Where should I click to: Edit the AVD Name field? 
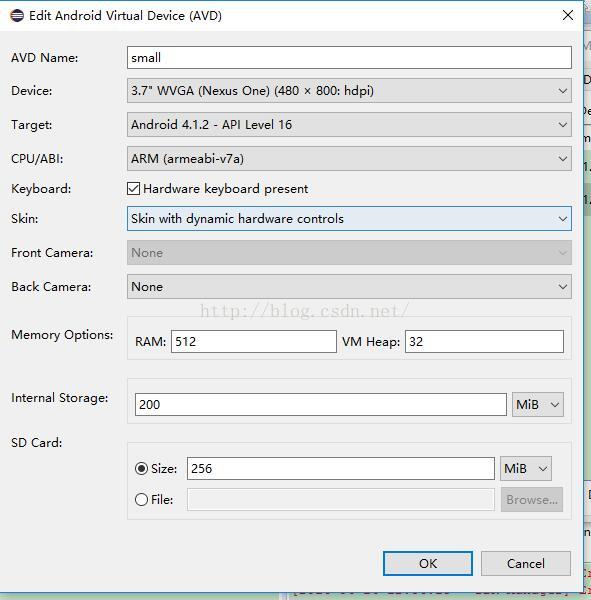point(349,58)
